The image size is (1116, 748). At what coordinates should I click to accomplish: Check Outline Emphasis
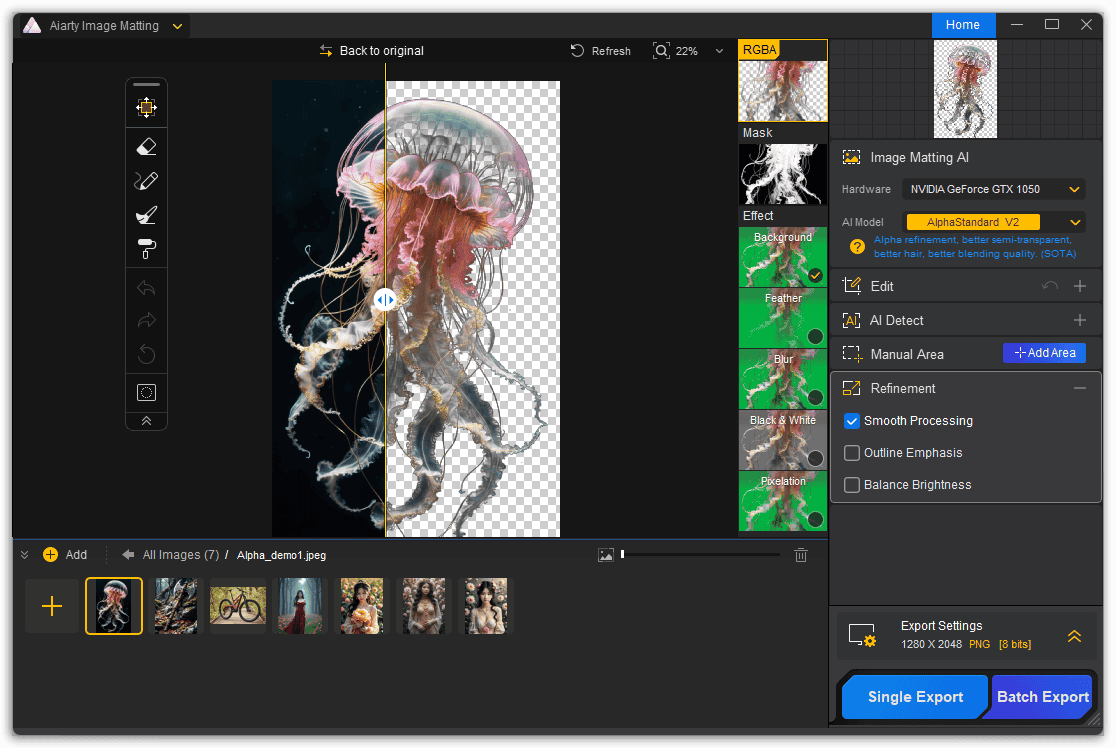852,453
